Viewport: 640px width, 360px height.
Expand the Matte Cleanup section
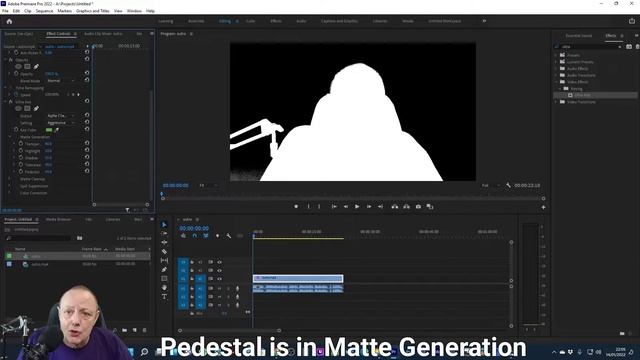tap(10, 179)
